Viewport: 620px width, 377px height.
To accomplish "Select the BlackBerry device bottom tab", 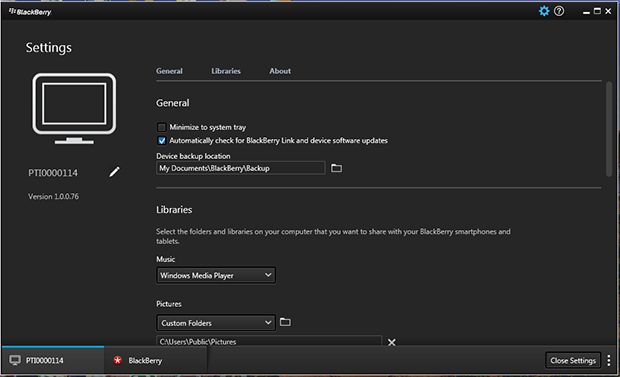I will tap(156, 360).
